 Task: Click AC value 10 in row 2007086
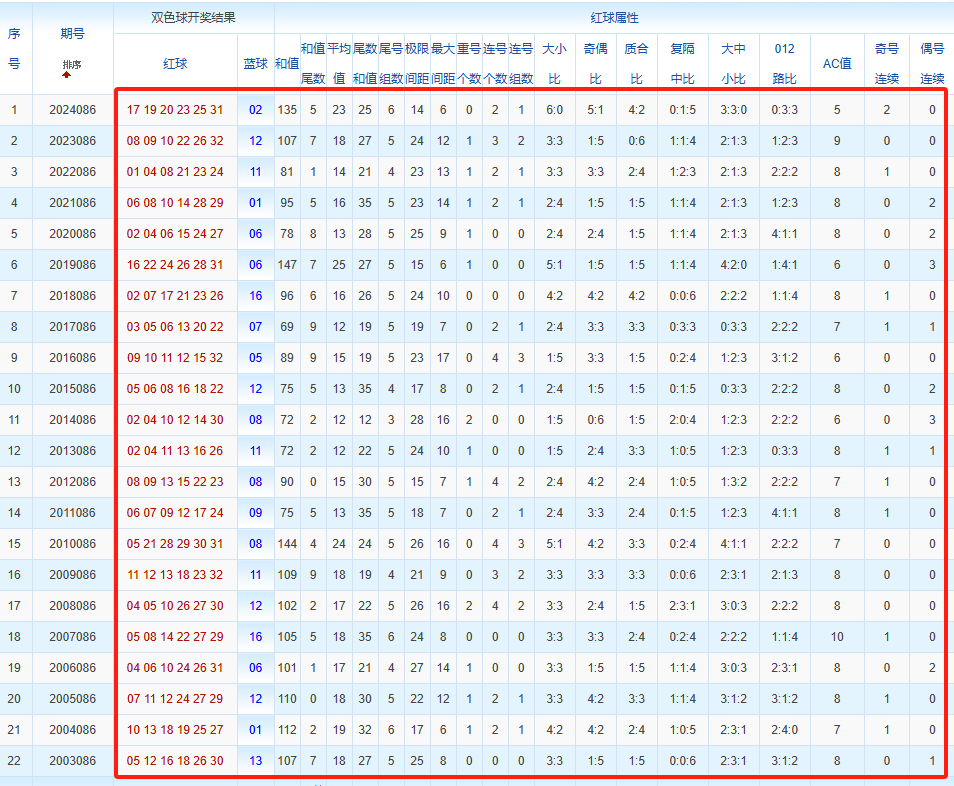[x=837, y=638]
